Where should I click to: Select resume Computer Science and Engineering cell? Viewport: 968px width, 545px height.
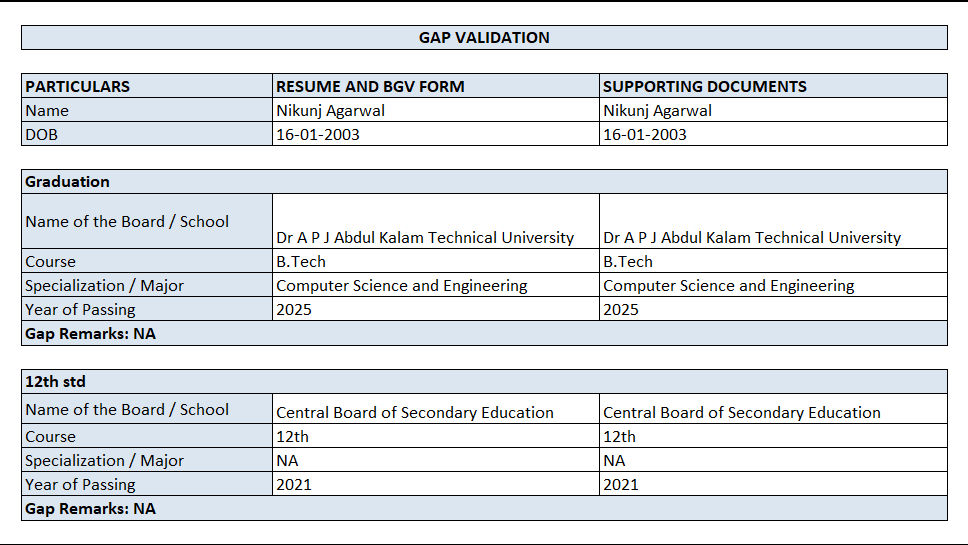(436, 285)
